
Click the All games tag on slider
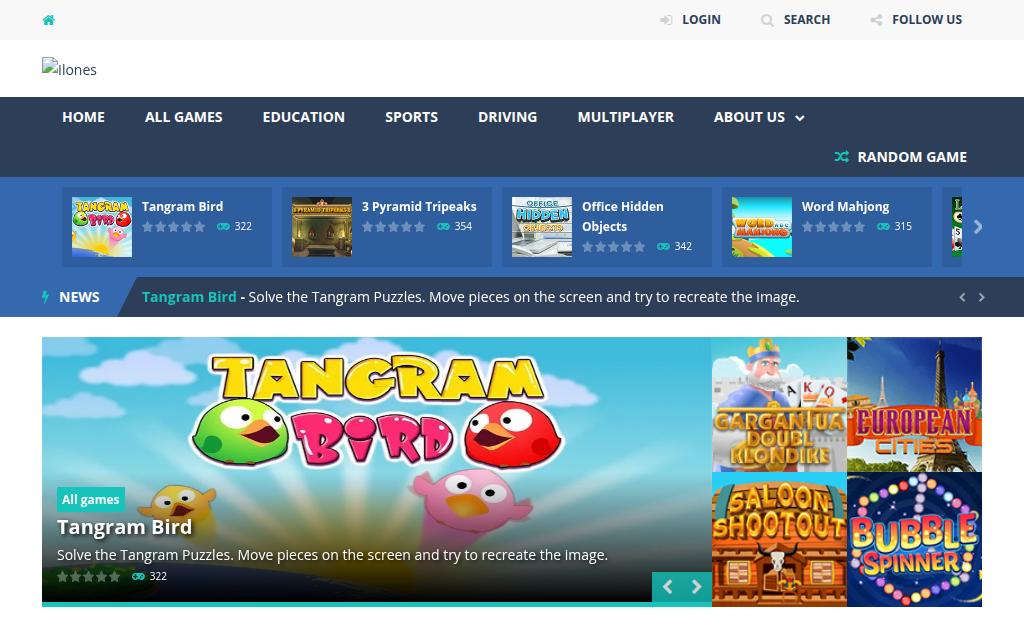click(91, 500)
